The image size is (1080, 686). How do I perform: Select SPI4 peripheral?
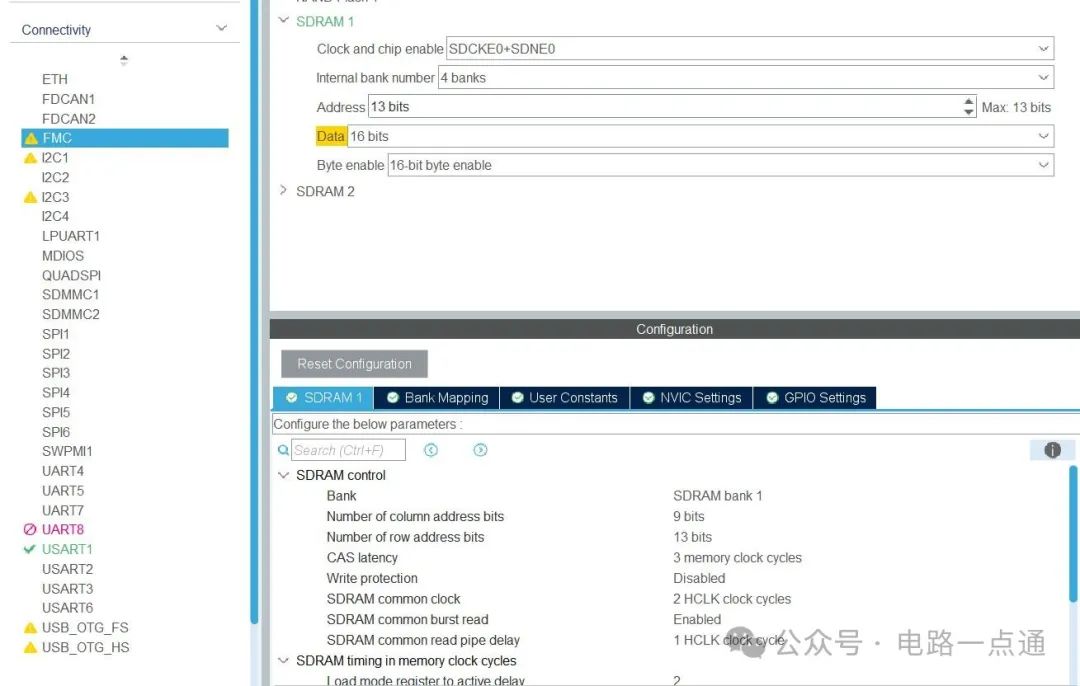coord(56,393)
